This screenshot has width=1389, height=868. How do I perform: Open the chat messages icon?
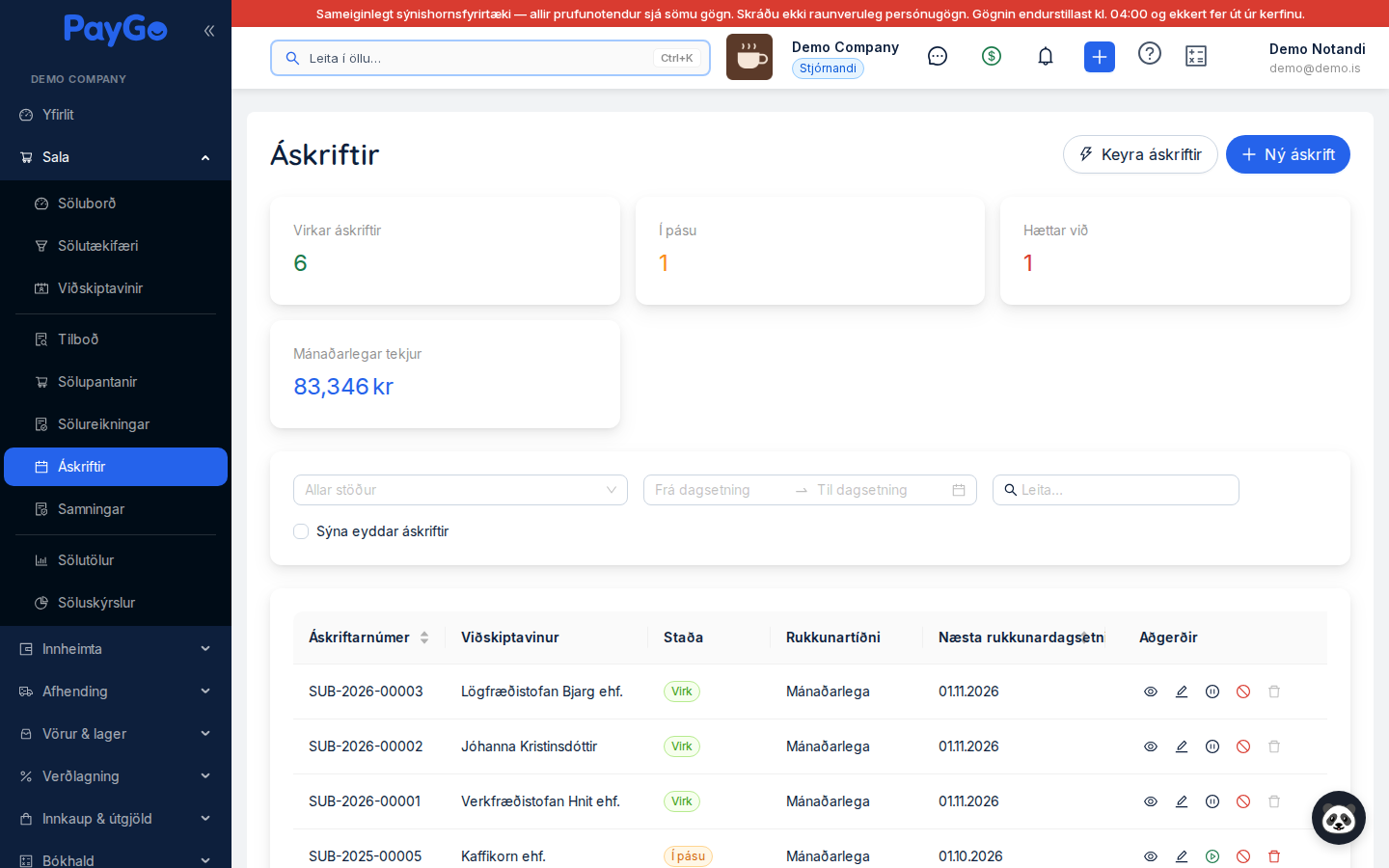pos(938,57)
